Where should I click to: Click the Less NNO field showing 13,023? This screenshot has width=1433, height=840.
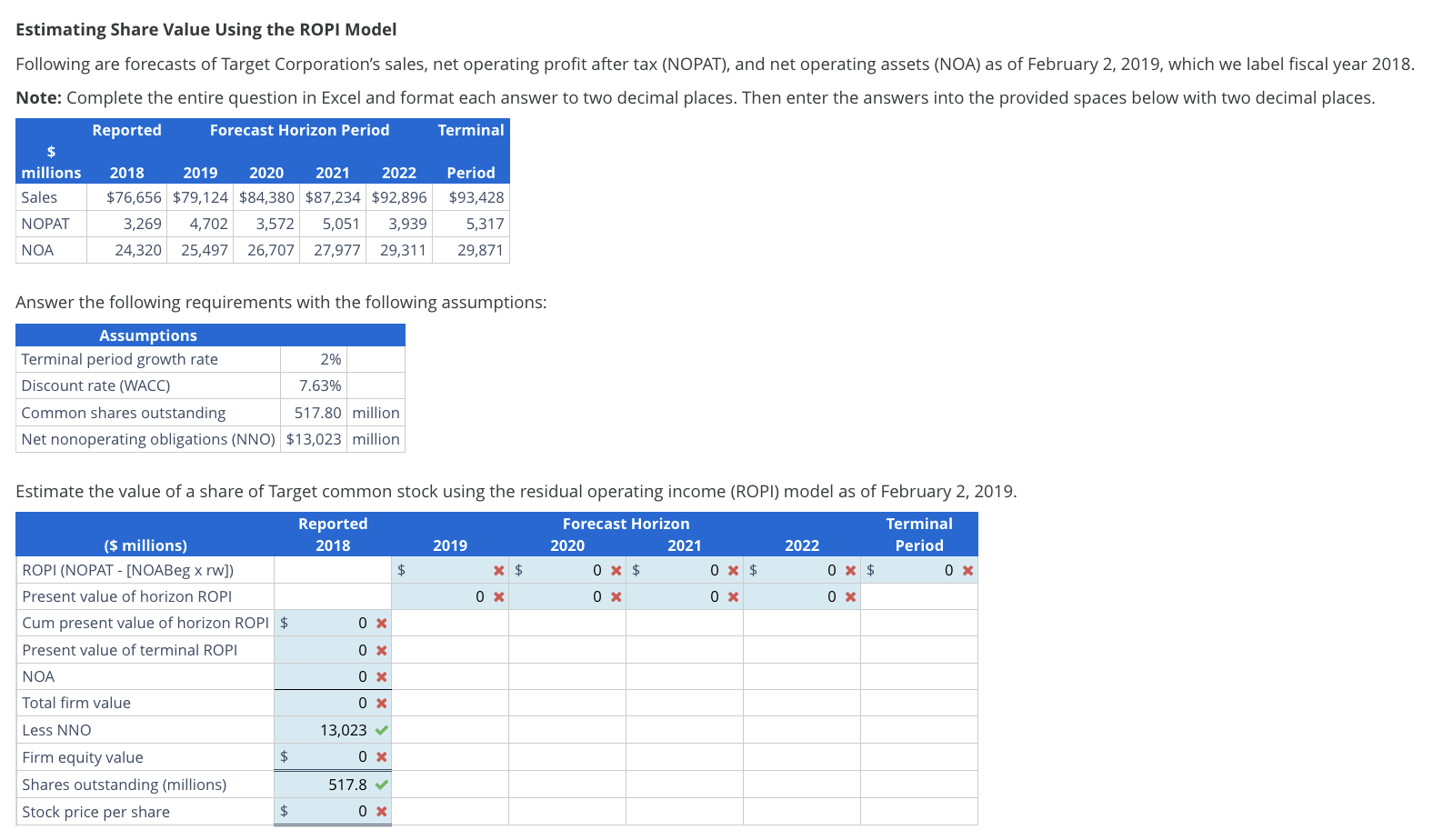point(333,730)
